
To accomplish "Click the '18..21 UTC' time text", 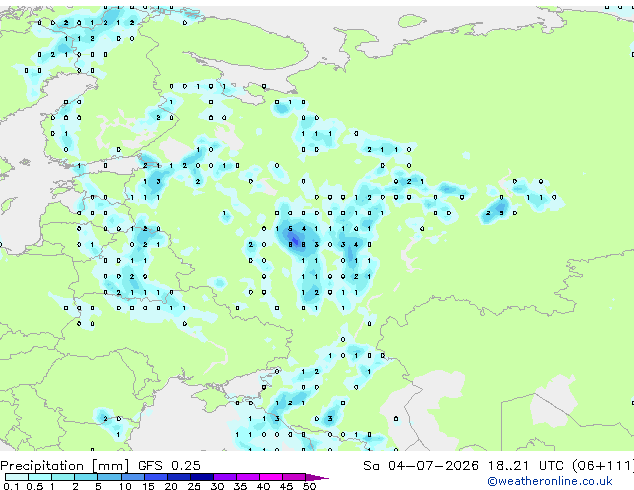I will (x=525, y=466).
